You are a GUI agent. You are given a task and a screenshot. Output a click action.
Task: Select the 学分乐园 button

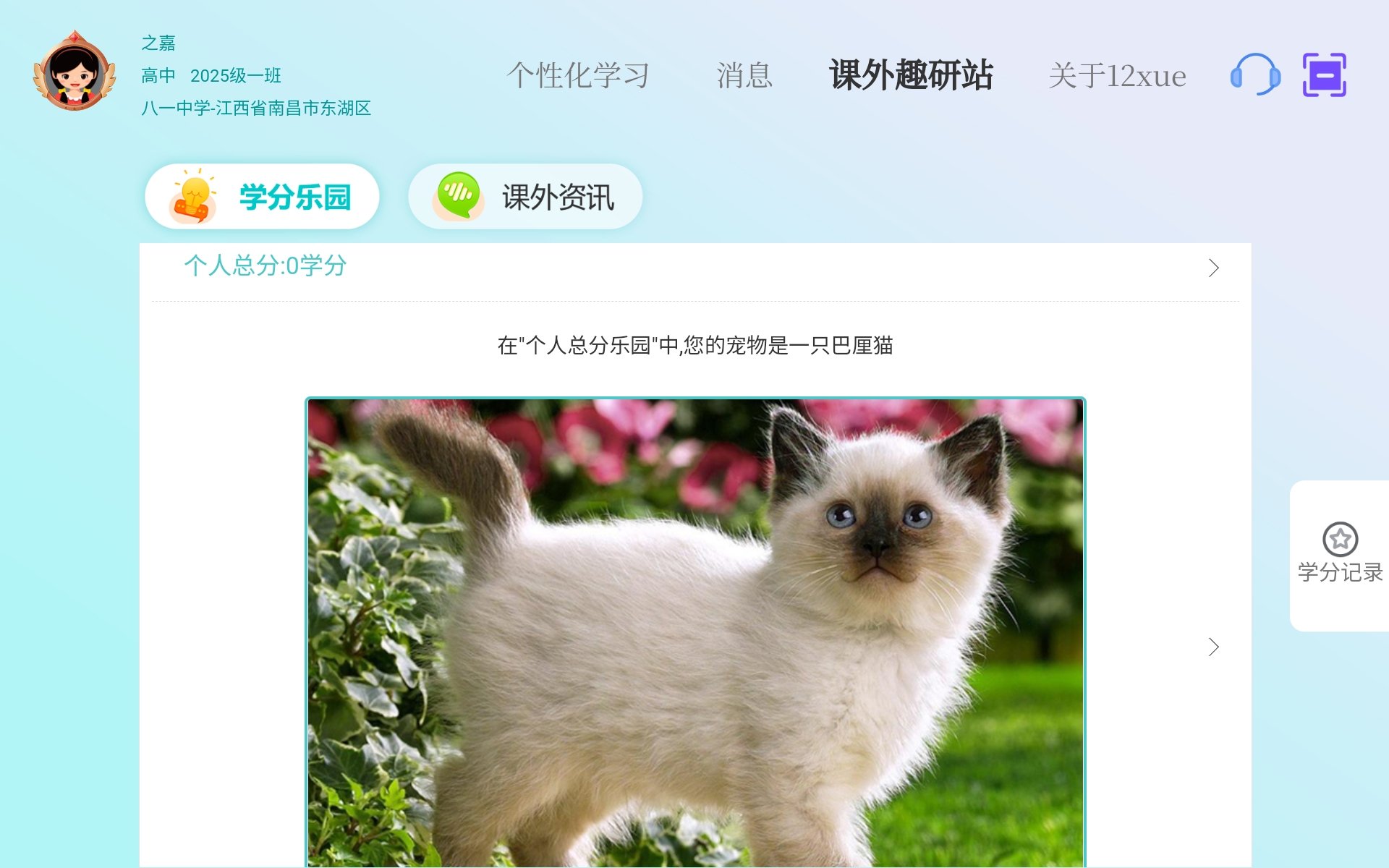pyautogui.click(x=262, y=197)
